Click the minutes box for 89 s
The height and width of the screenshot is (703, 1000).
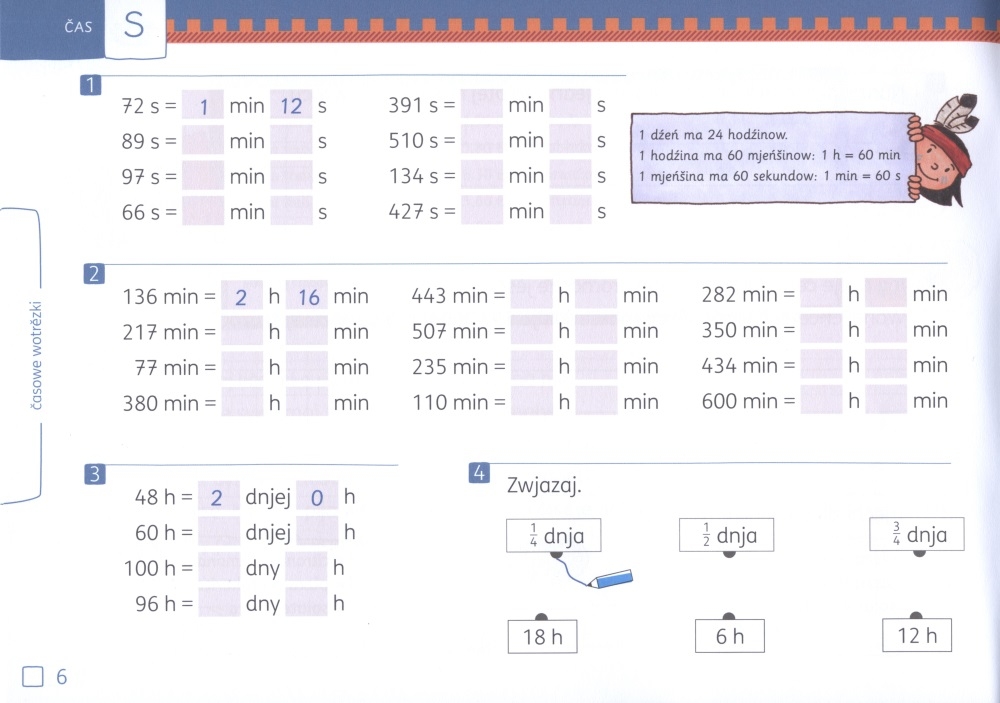203,141
